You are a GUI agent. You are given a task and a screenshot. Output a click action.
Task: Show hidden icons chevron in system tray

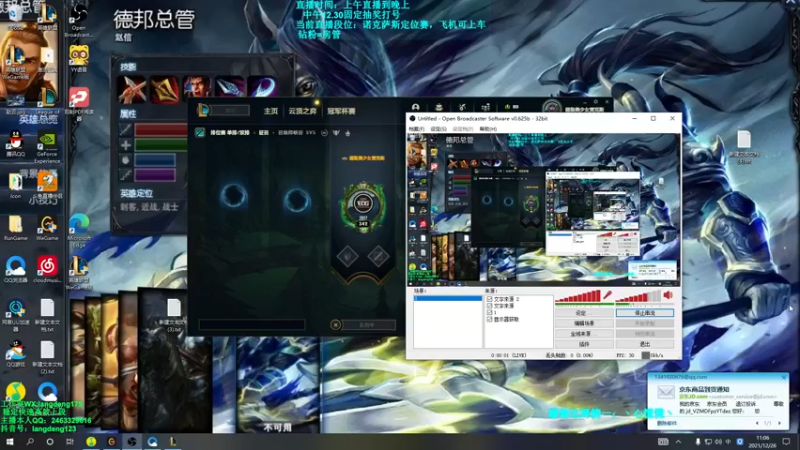pos(678,442)
